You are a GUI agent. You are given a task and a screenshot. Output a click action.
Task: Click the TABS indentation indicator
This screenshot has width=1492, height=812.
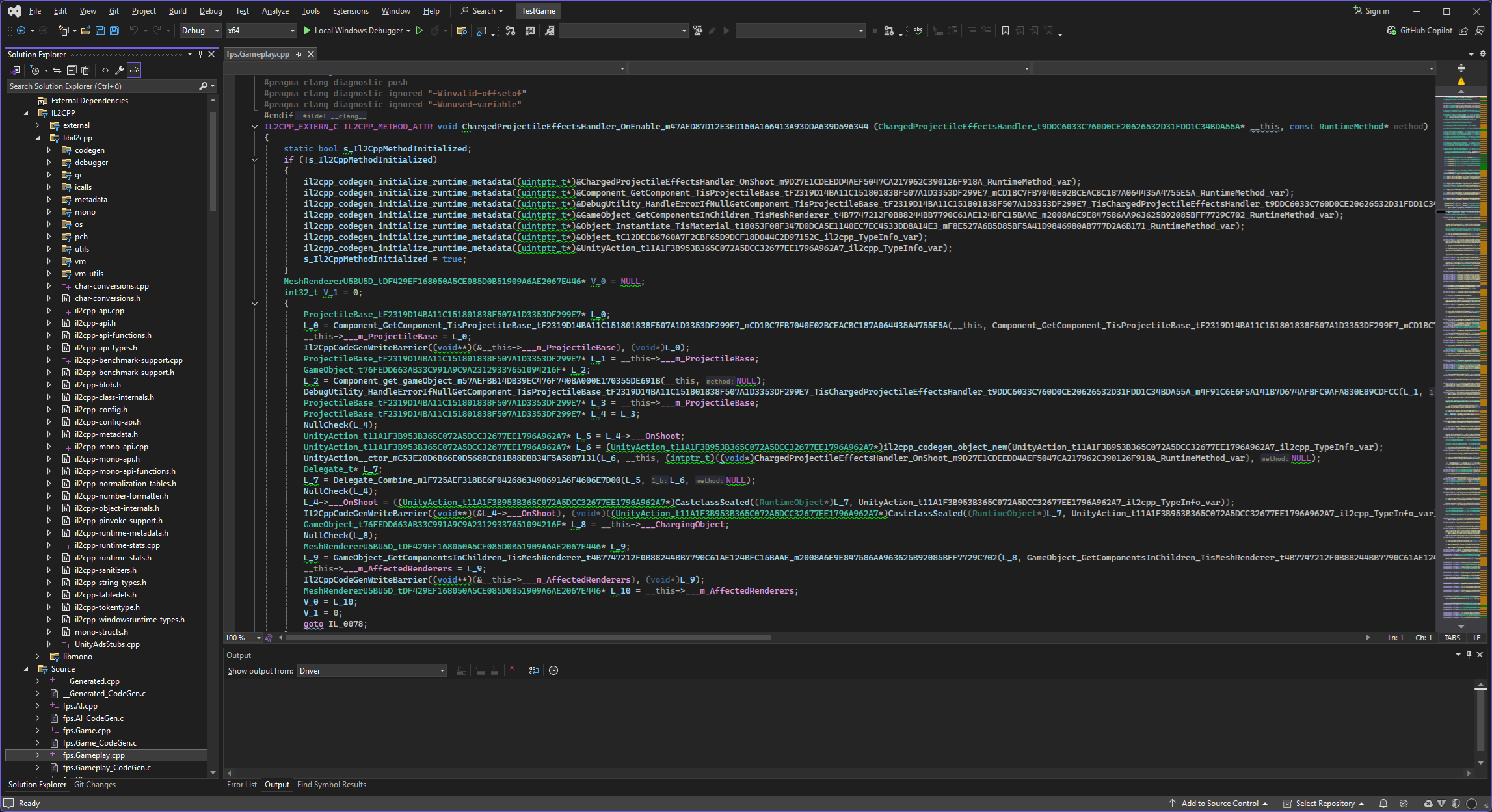pos(1452,638)
